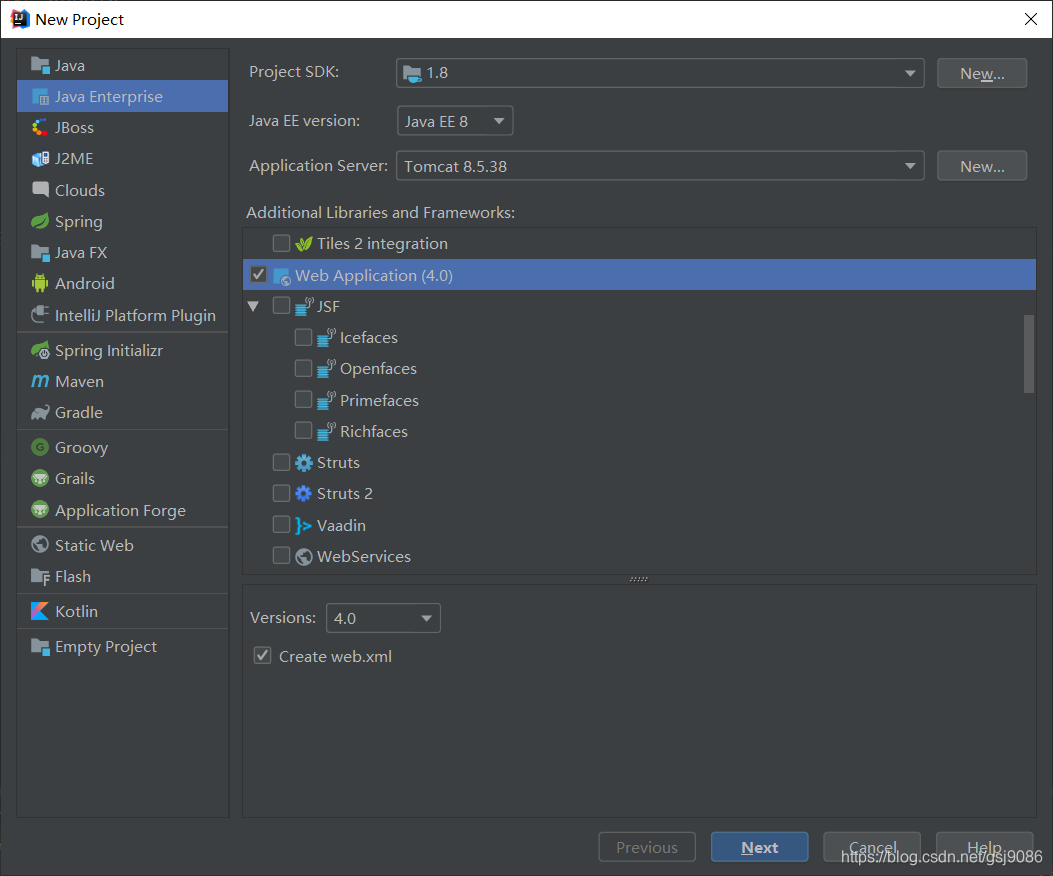Click the Openfaces label text
The image size is (1053, 876).
[x=378, y=369]
